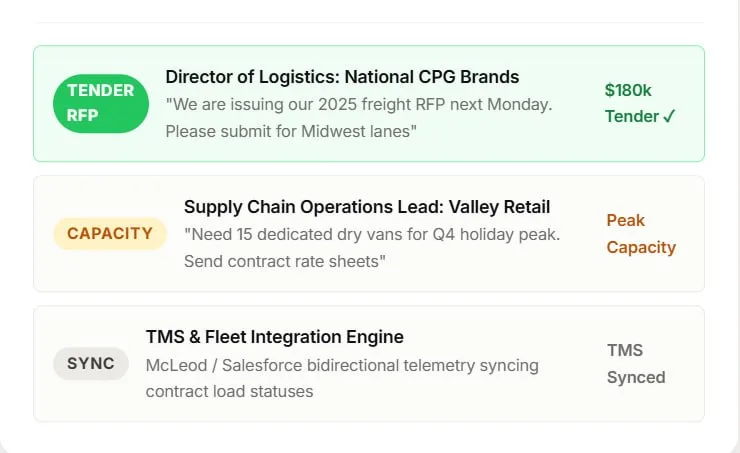Viewport: 740px width, 453px height.
Task: Open Director of Logistics: National CPG Brands title
Action: coord(342,77)
